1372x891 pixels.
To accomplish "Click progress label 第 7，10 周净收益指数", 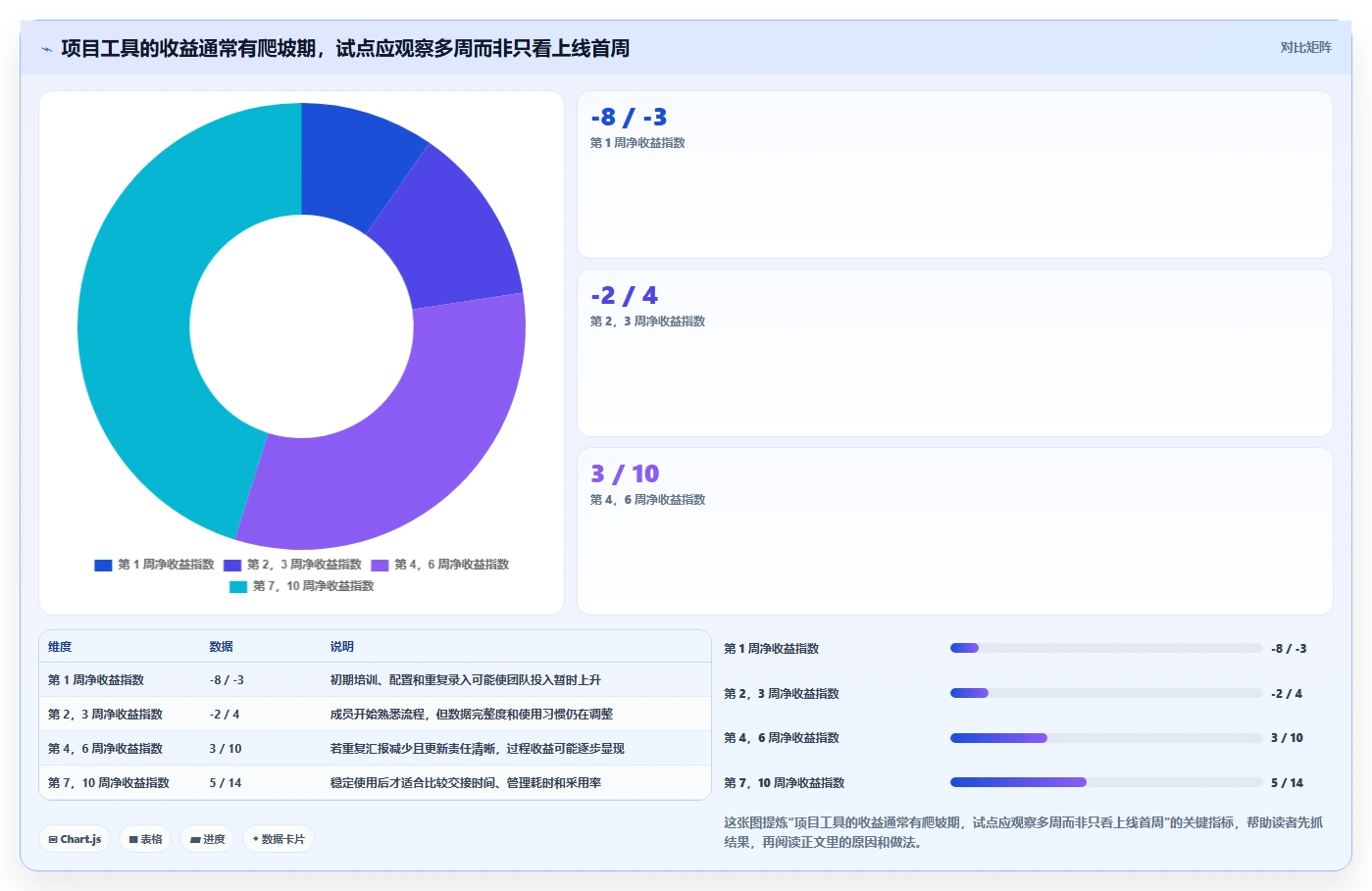I will 785,783.
